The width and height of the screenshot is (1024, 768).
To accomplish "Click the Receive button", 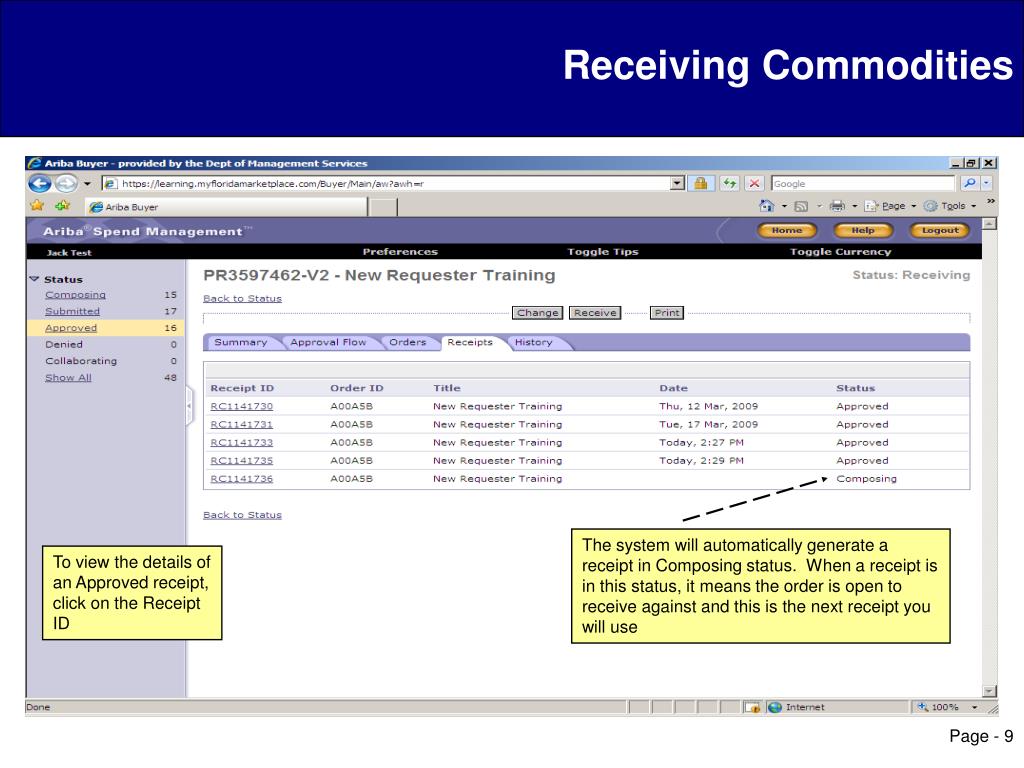I will [595, 313].
